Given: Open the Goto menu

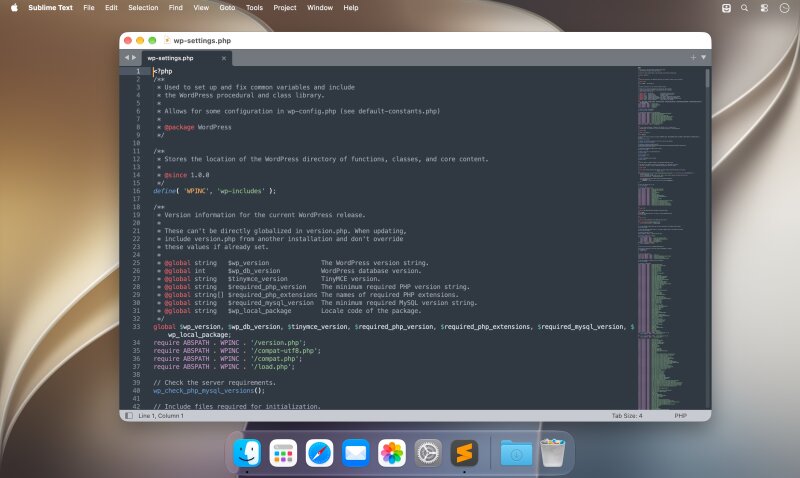Looking at the screenshot, I should pos(227,8).
